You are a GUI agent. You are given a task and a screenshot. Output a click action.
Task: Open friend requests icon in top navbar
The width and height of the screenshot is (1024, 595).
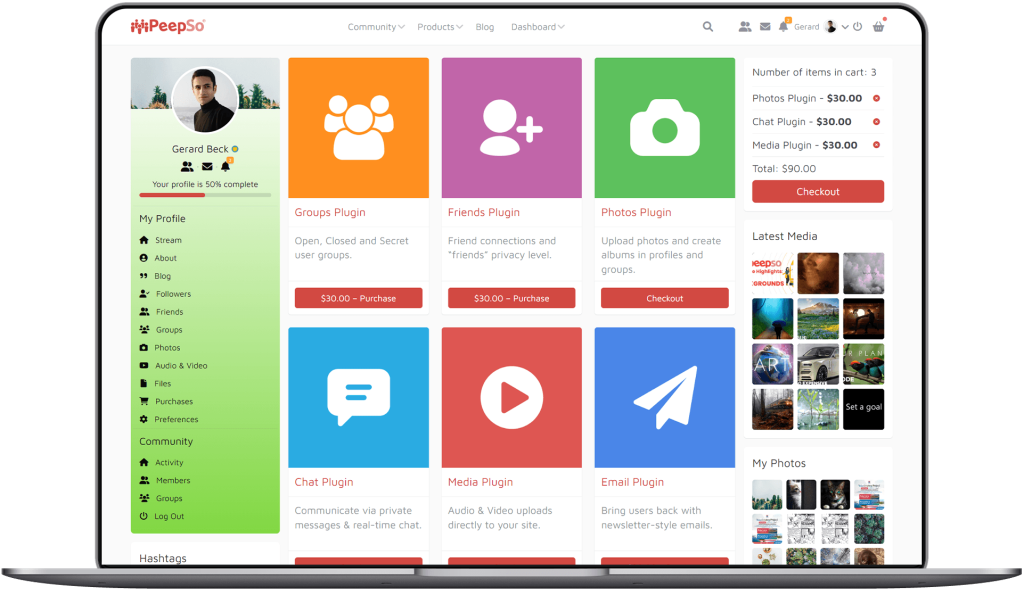point(744,27)
